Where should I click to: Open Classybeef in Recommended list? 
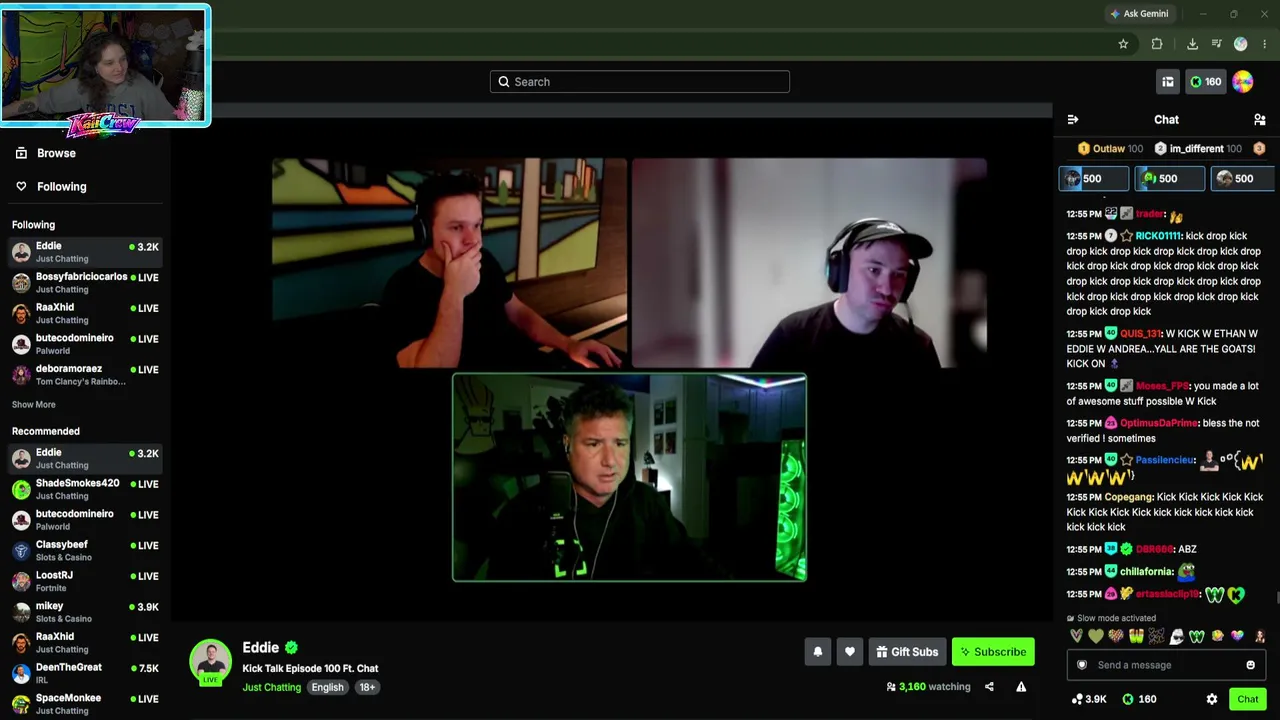[85, 551]
